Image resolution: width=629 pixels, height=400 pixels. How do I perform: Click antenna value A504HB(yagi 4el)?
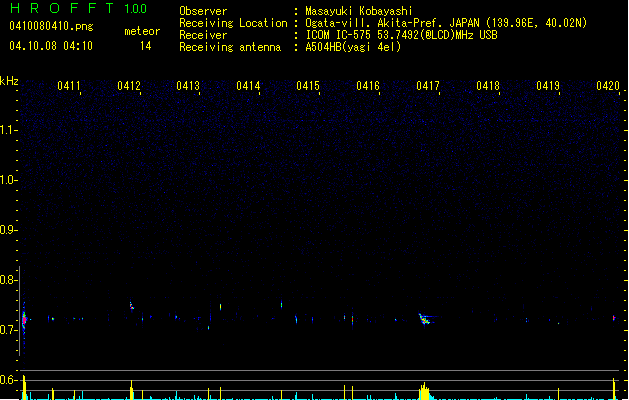pyautogui.click(x=353, y=47)
